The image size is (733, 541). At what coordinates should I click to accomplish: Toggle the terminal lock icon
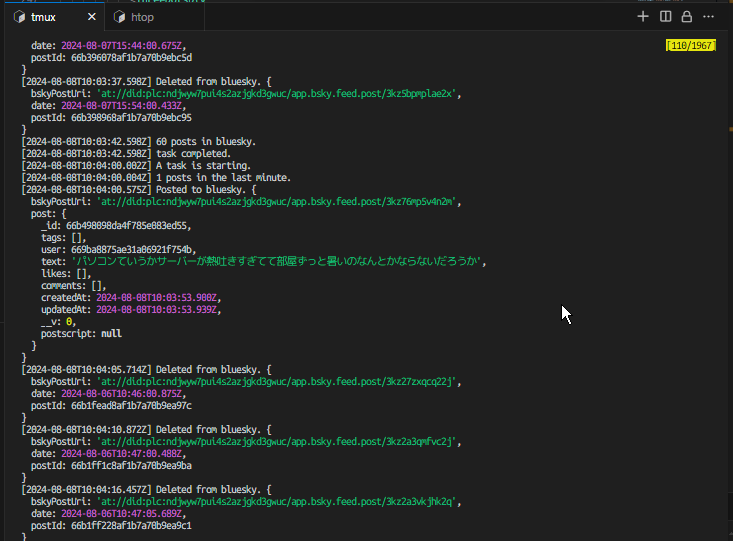[686, 17]
